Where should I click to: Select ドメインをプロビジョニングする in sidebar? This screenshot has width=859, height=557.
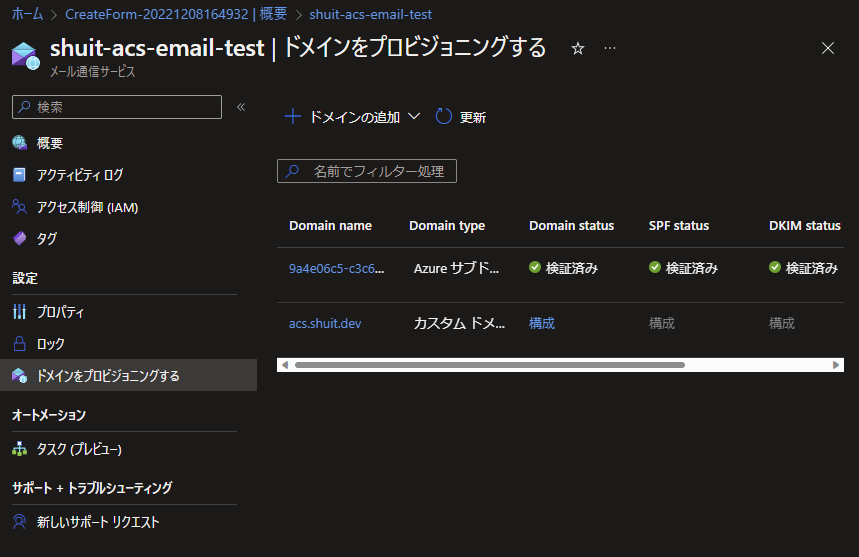(129, 375)
